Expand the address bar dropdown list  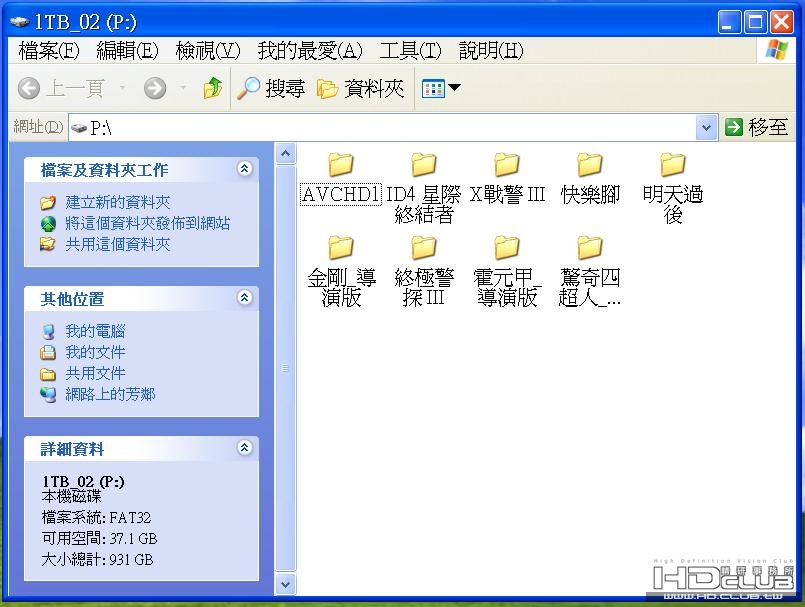click(706, 127)
